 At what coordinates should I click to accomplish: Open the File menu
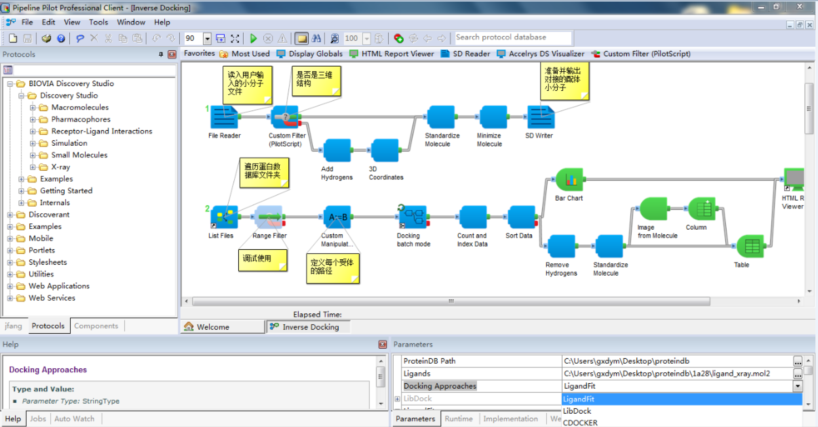click(27, 22)
